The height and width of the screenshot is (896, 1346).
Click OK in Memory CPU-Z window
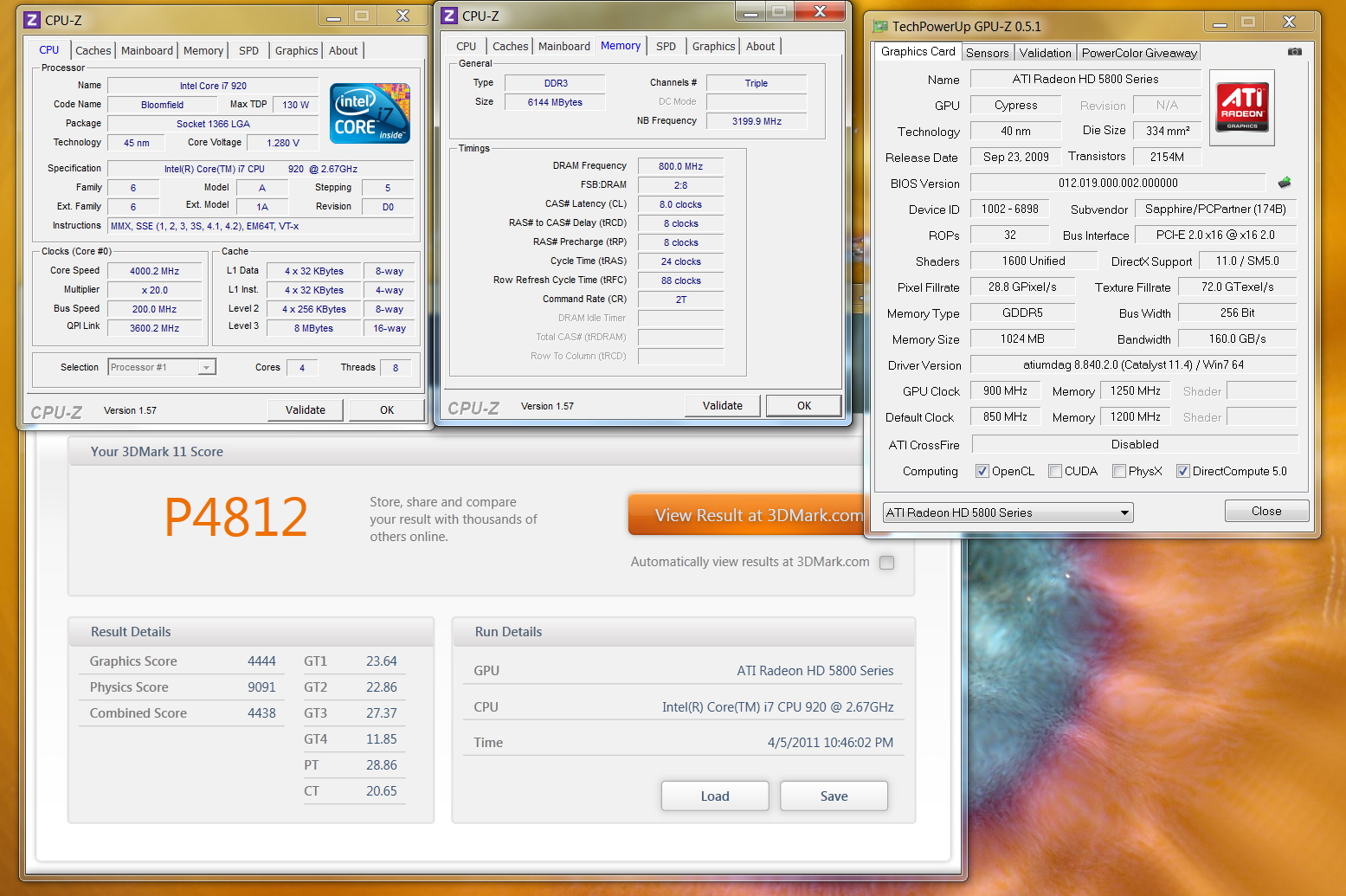804,406
